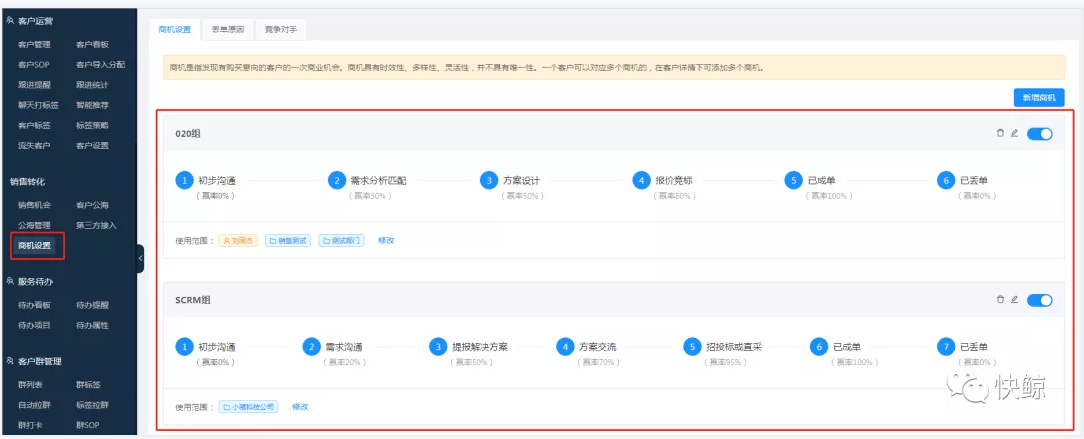Image resolution: width=1084 pixels, height=439 pixels.
Task: Delete the 020组 opportunity group via trash icon
Action: pos(1000,133)
